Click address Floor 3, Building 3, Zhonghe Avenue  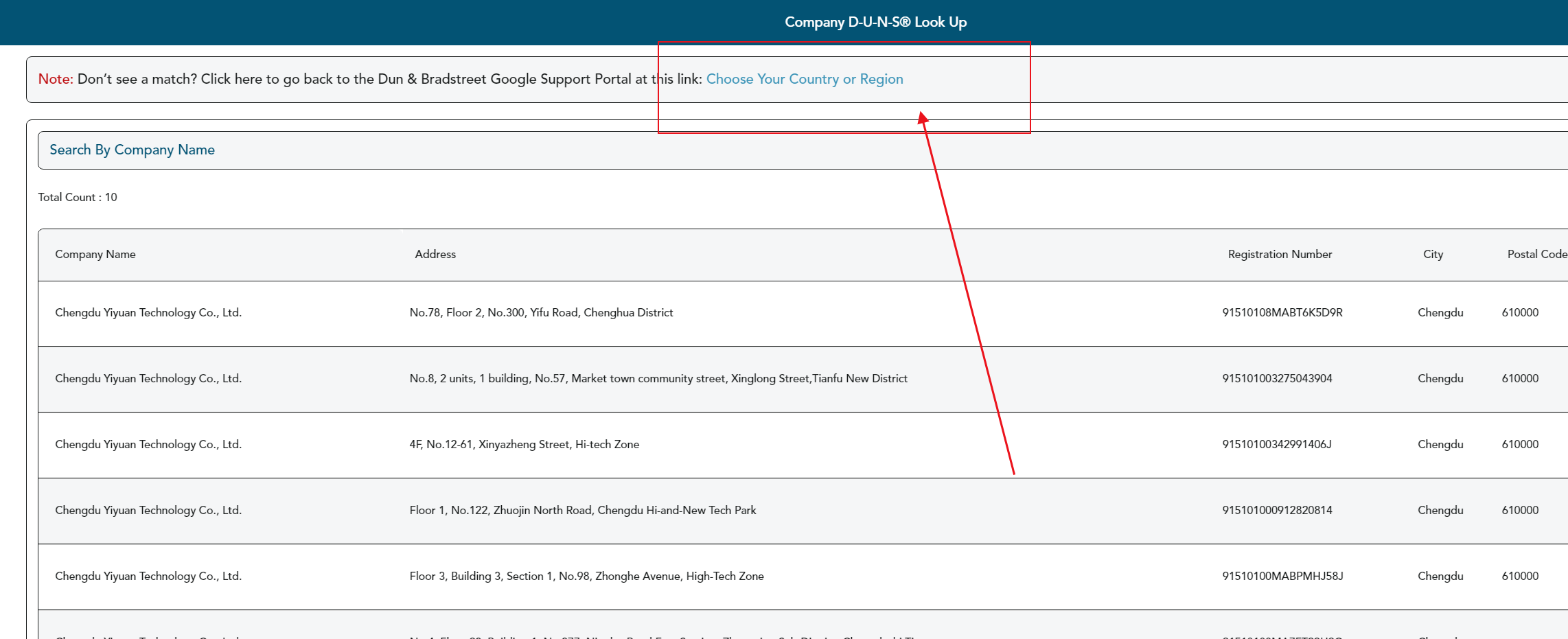(586, 576)
